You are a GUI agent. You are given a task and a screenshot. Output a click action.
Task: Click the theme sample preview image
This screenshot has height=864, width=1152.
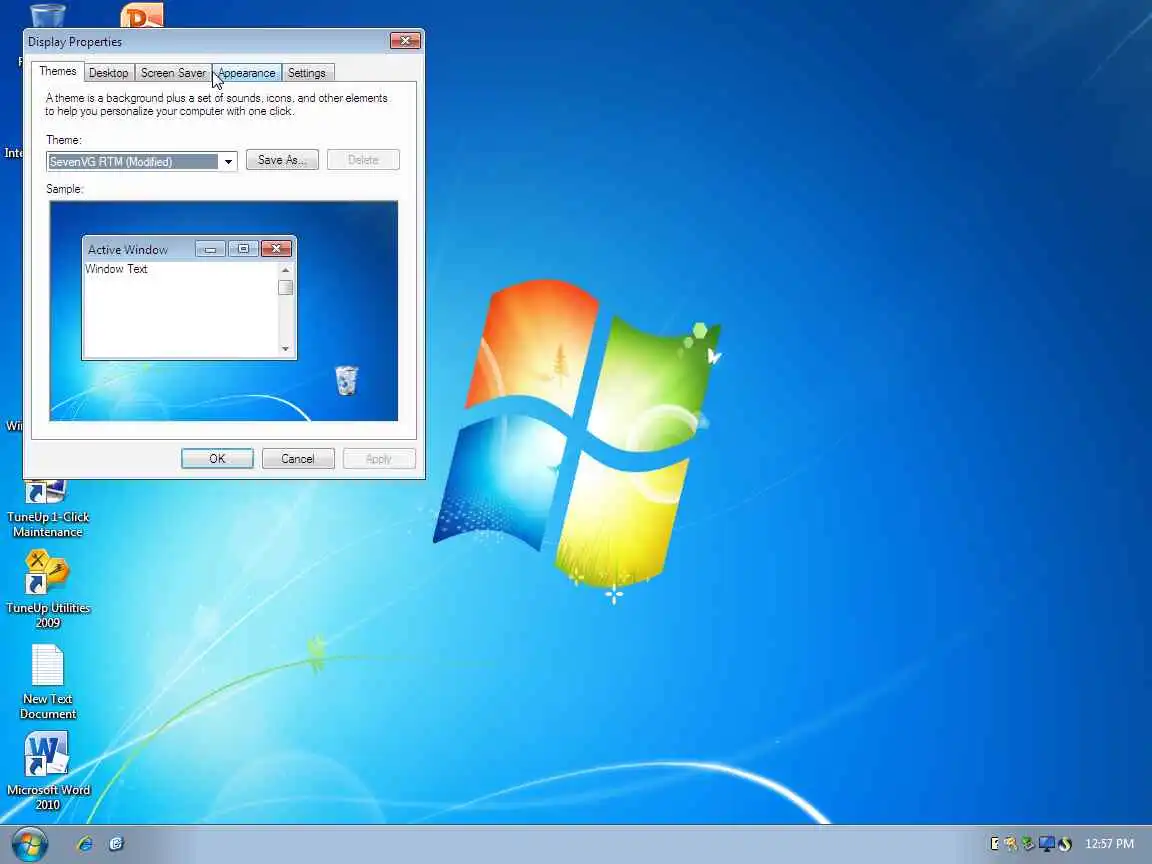[223, 311]
